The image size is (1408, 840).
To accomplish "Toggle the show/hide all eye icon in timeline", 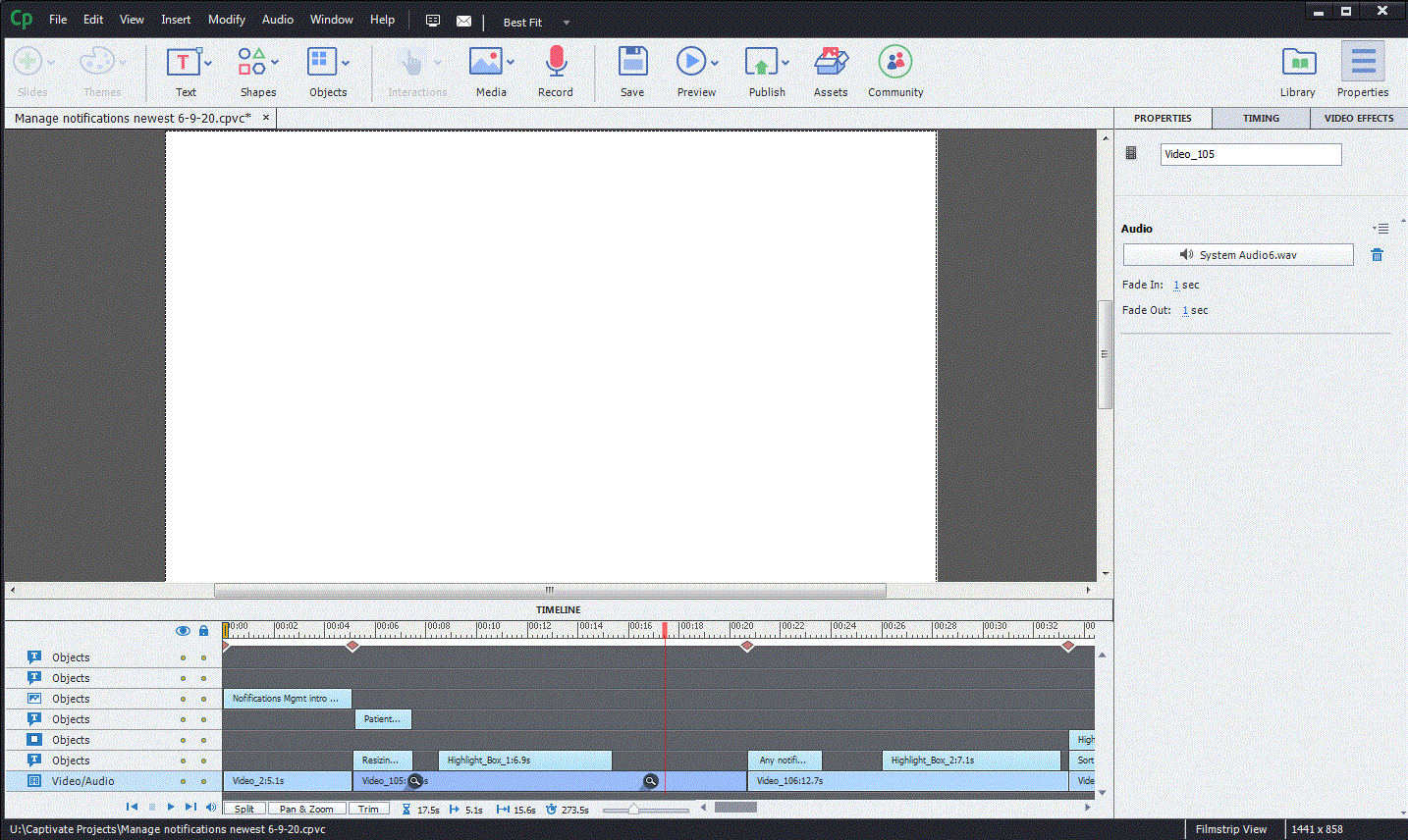I will click(183, 631).
